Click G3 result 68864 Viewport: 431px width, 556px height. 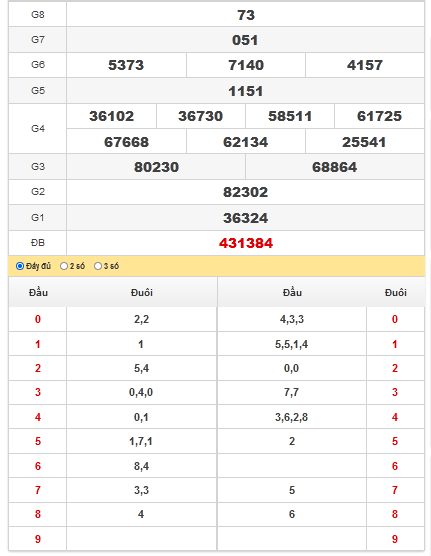[x=335, y=167]
